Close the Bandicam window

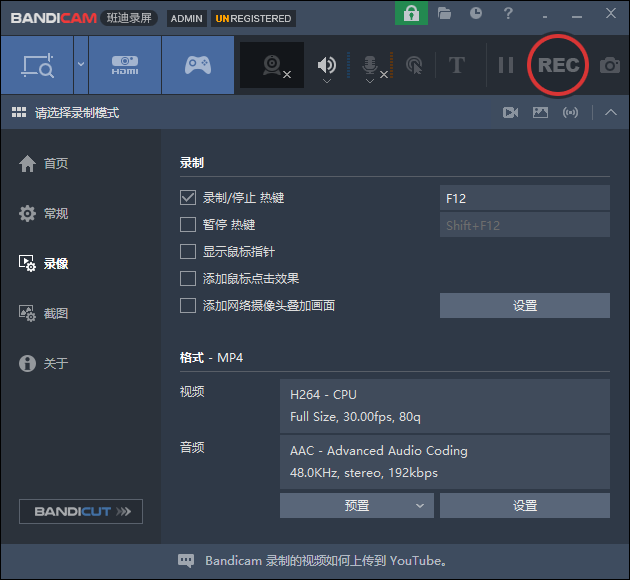[x=611, y=13]
